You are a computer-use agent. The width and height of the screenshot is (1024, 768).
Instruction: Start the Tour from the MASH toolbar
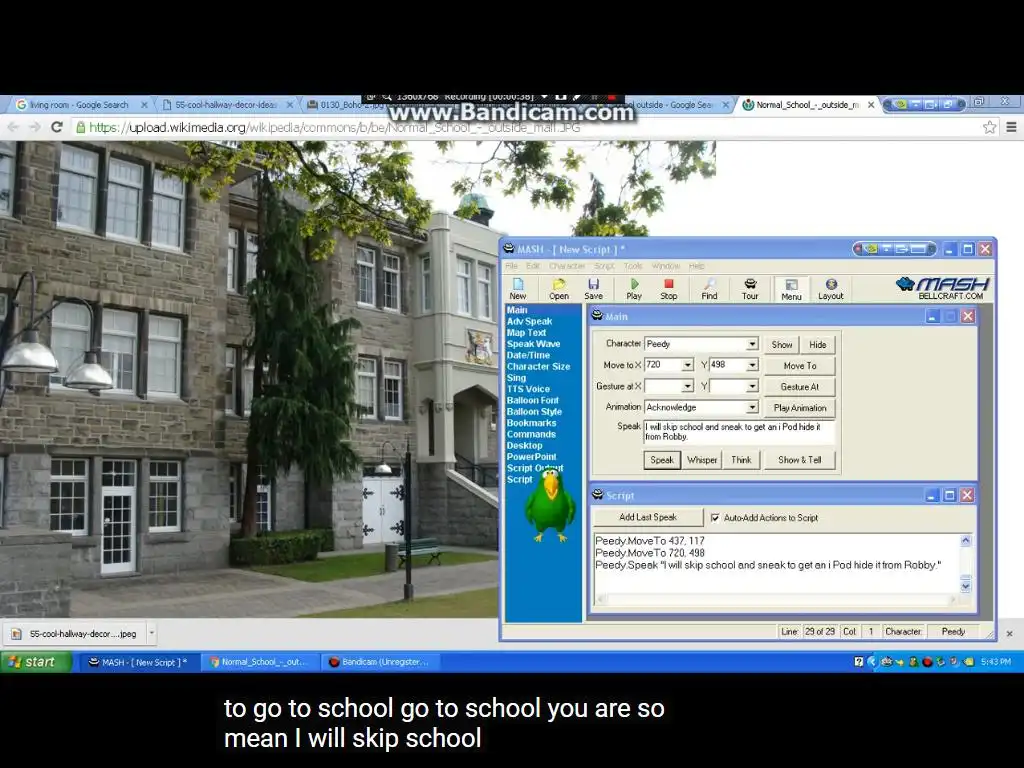click(750, 289)
